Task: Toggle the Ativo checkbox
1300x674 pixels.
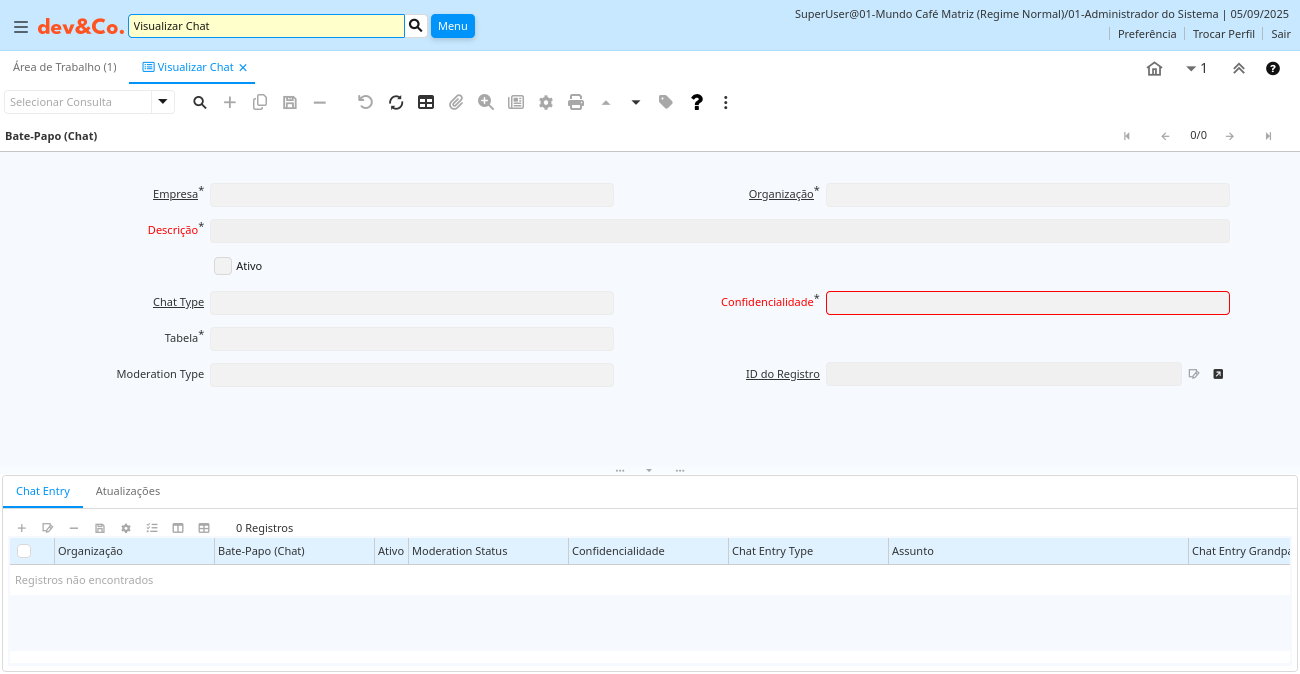Action: click(x=223, y=266)
